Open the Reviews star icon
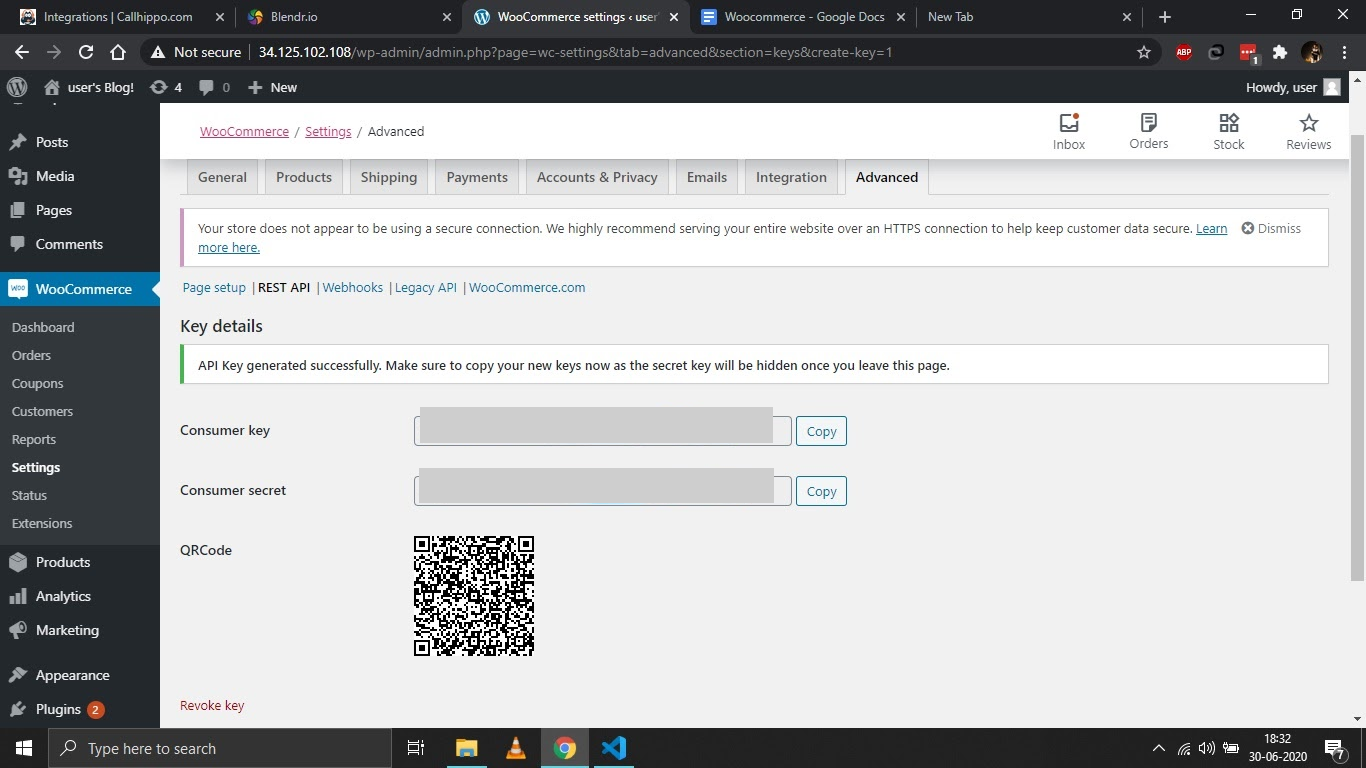1366x768 pixels. (1308, 131)
